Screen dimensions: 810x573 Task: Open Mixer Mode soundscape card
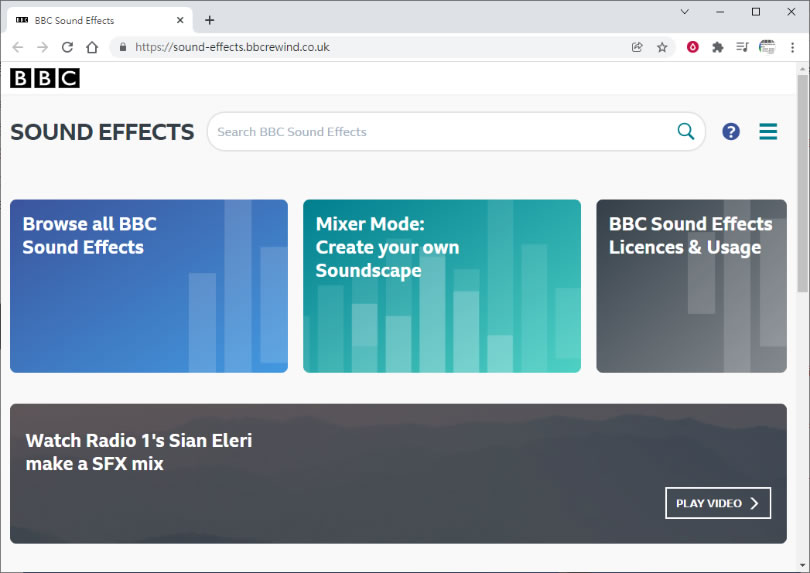point(441,286)
